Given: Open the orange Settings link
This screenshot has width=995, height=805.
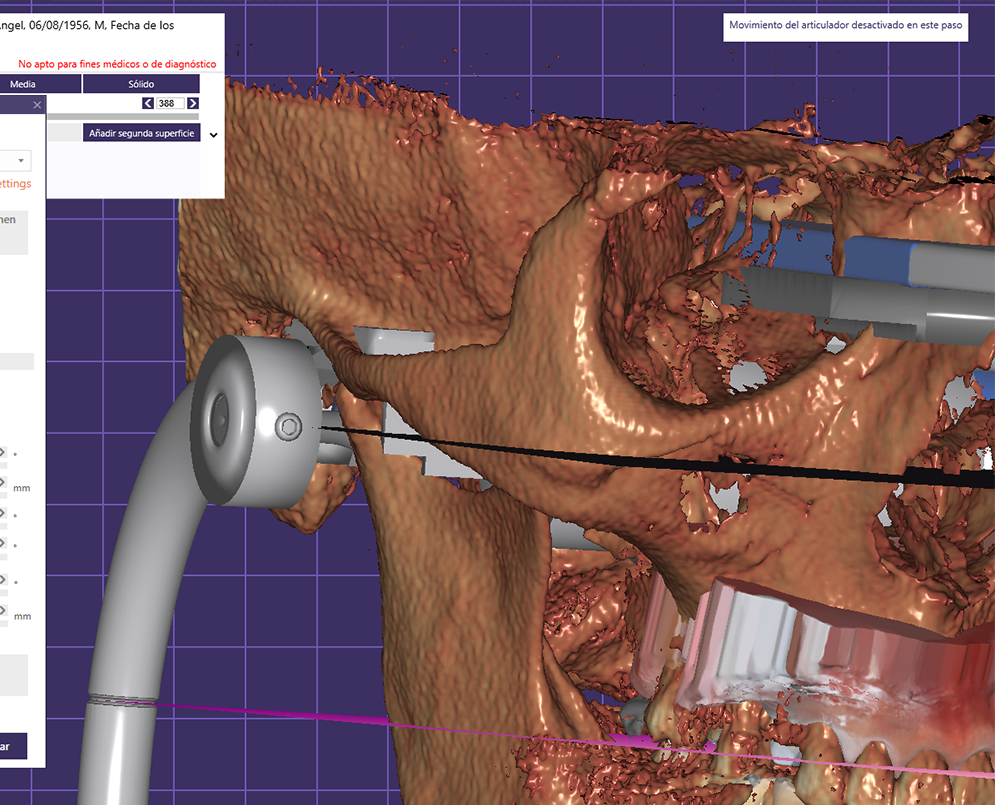Looking at the screenshot, I should (14, 183).
